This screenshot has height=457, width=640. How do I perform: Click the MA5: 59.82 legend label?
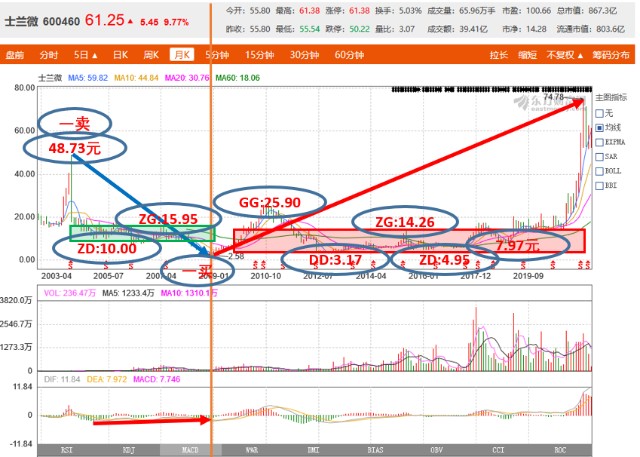(x=88, y=78)
